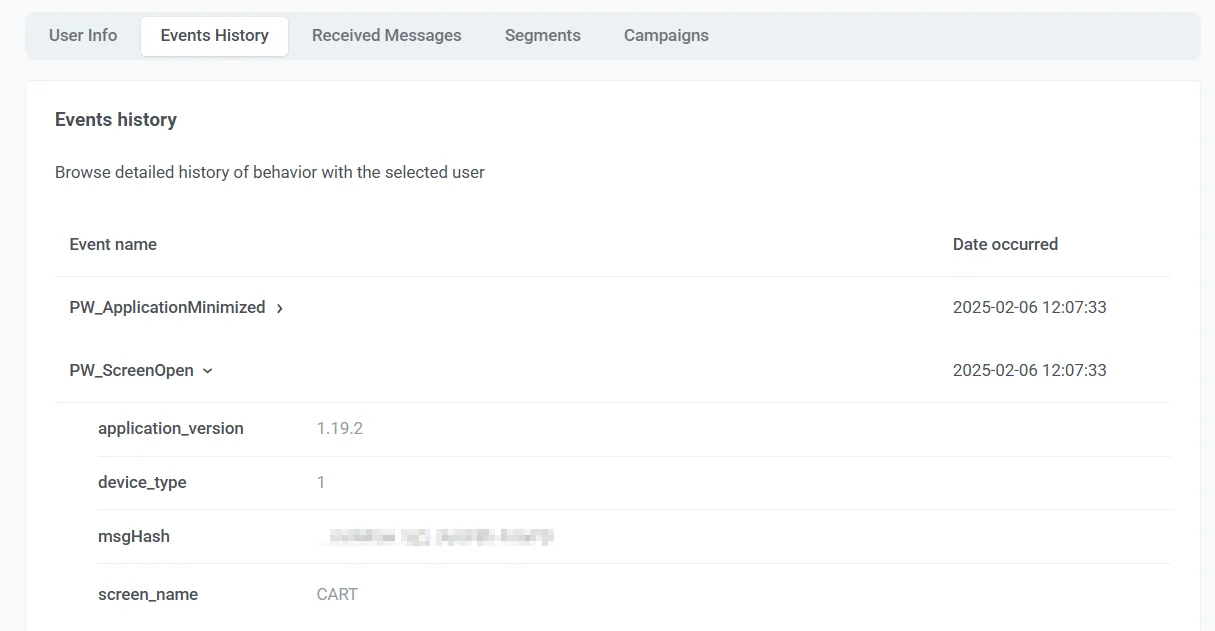
Task: Click the PW_ApplicationMinimized row's date value
Action: (x=1029, y=308)
